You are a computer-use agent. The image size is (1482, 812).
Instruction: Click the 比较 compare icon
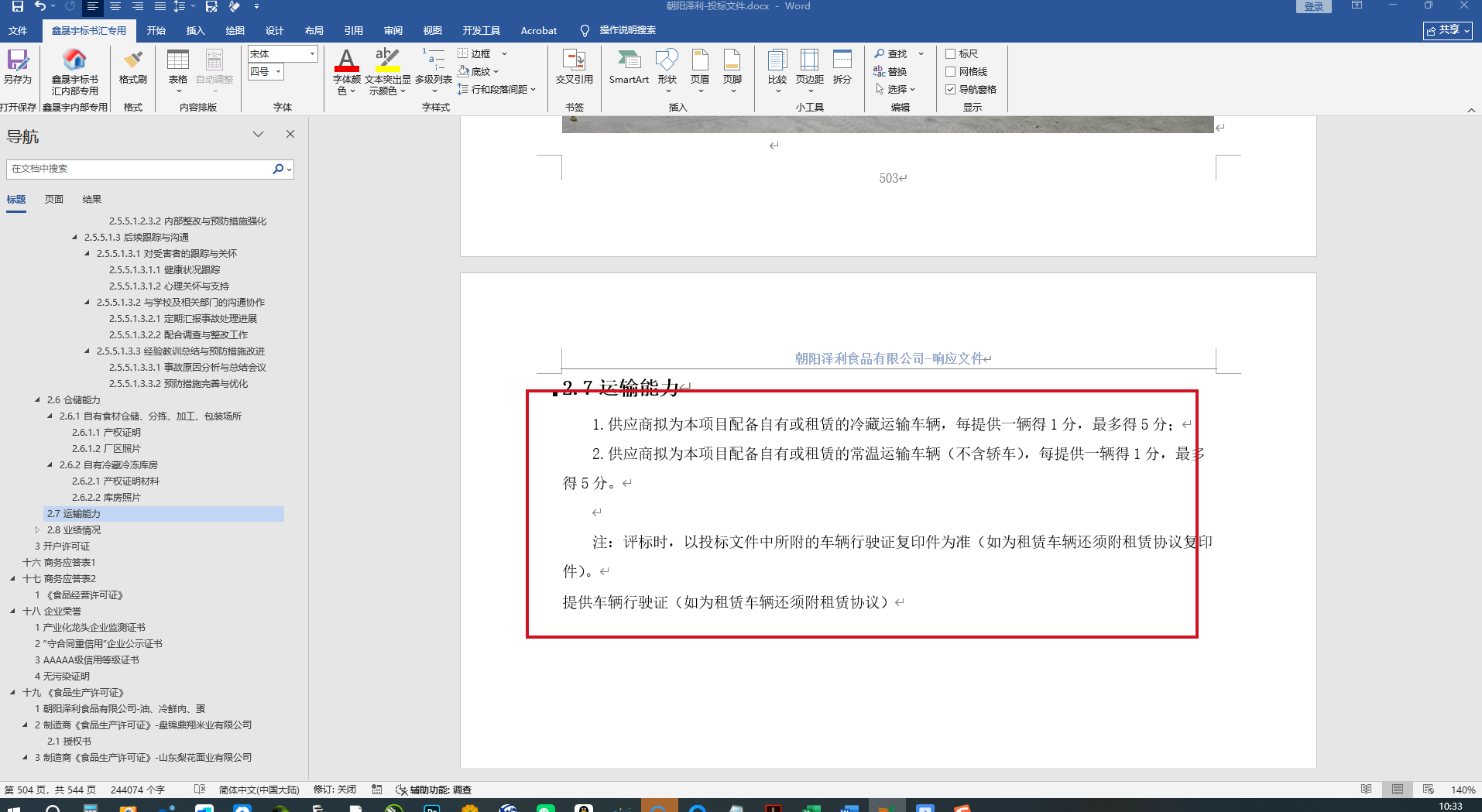point(777,70)
